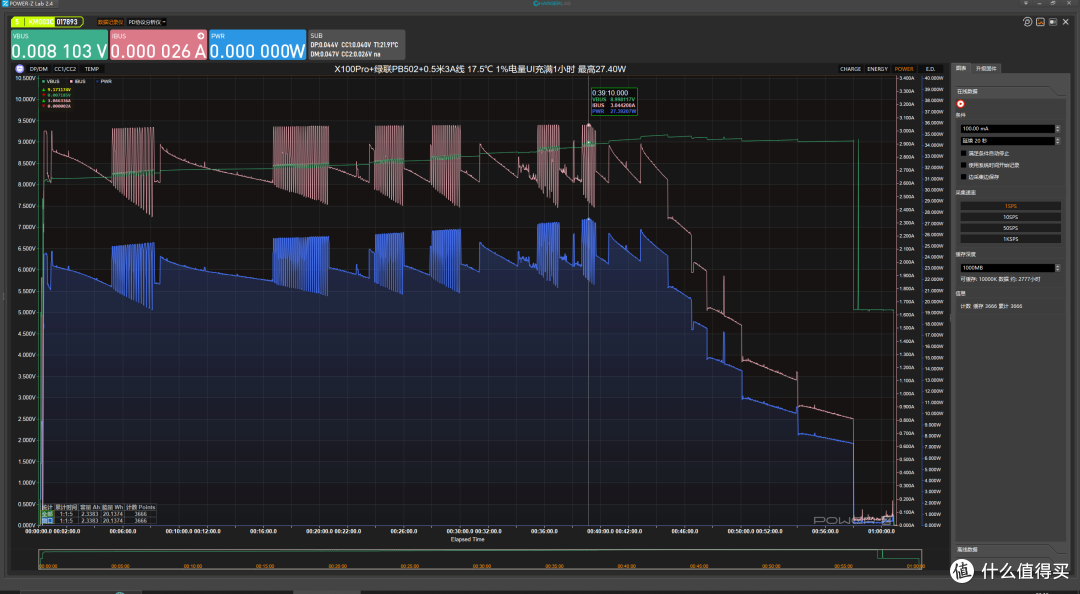Image resolution: width=1080 pixels, height=594 pixels.
Task: Click the circular refresh icon at top right
Action: coord(1028,22)
